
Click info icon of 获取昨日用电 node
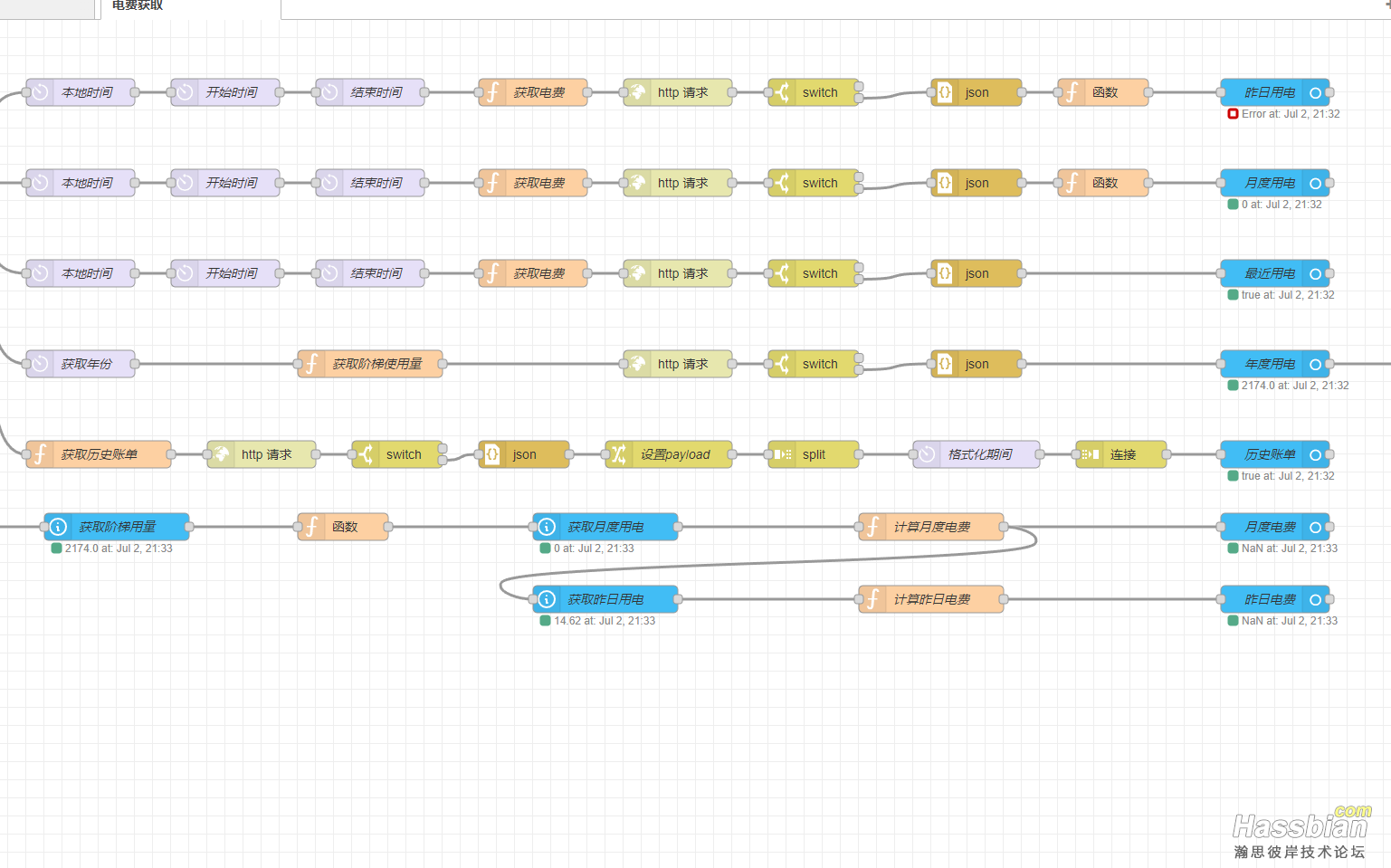(x=548, y=599)
